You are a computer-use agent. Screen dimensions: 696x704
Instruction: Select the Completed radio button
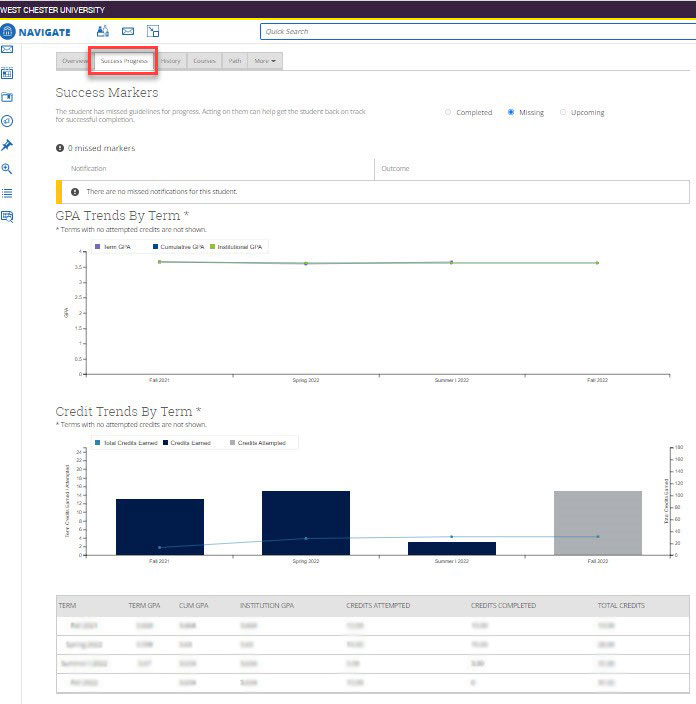[448, 112]
